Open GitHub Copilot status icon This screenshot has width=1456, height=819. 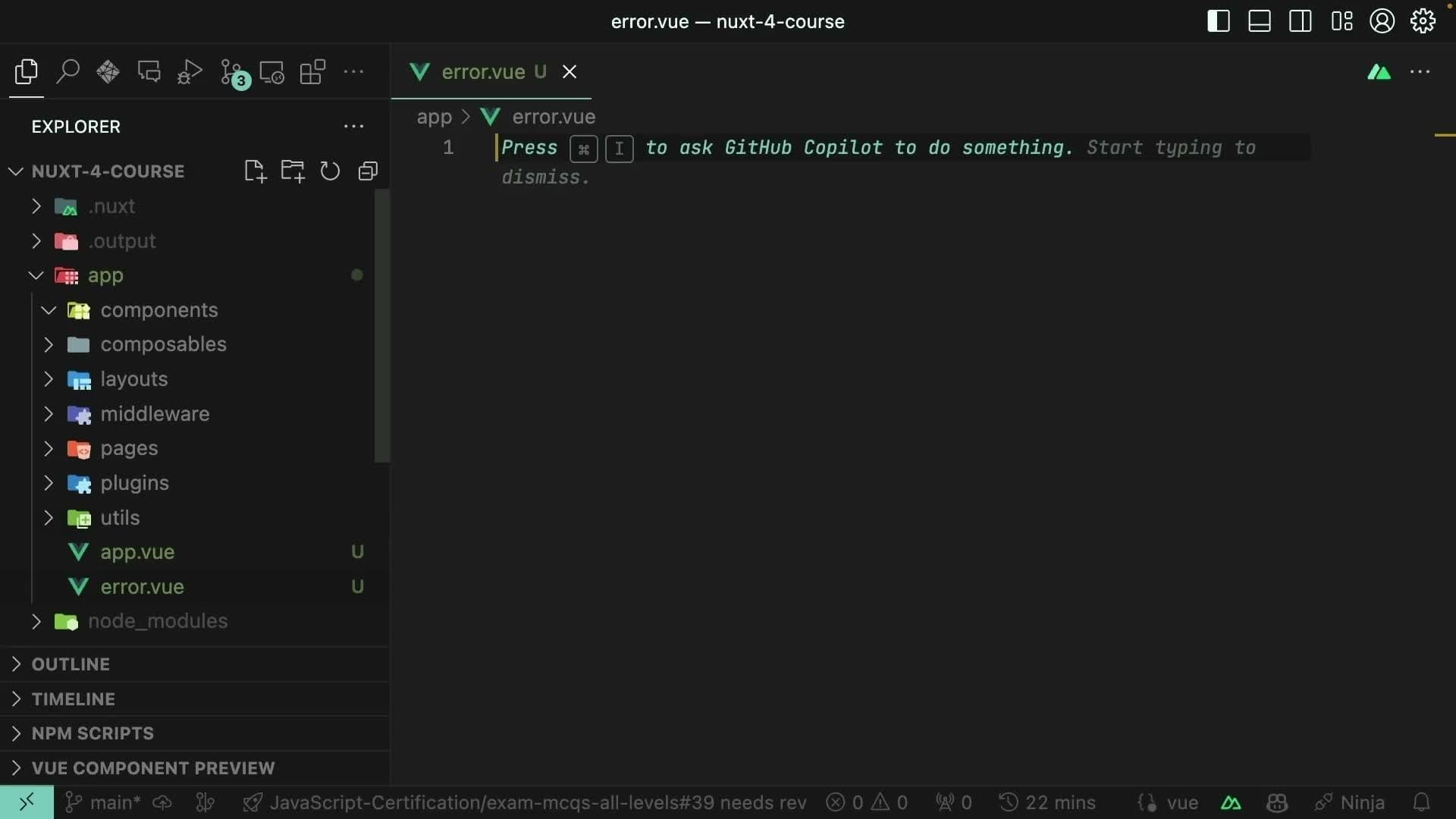point(1277,802)
